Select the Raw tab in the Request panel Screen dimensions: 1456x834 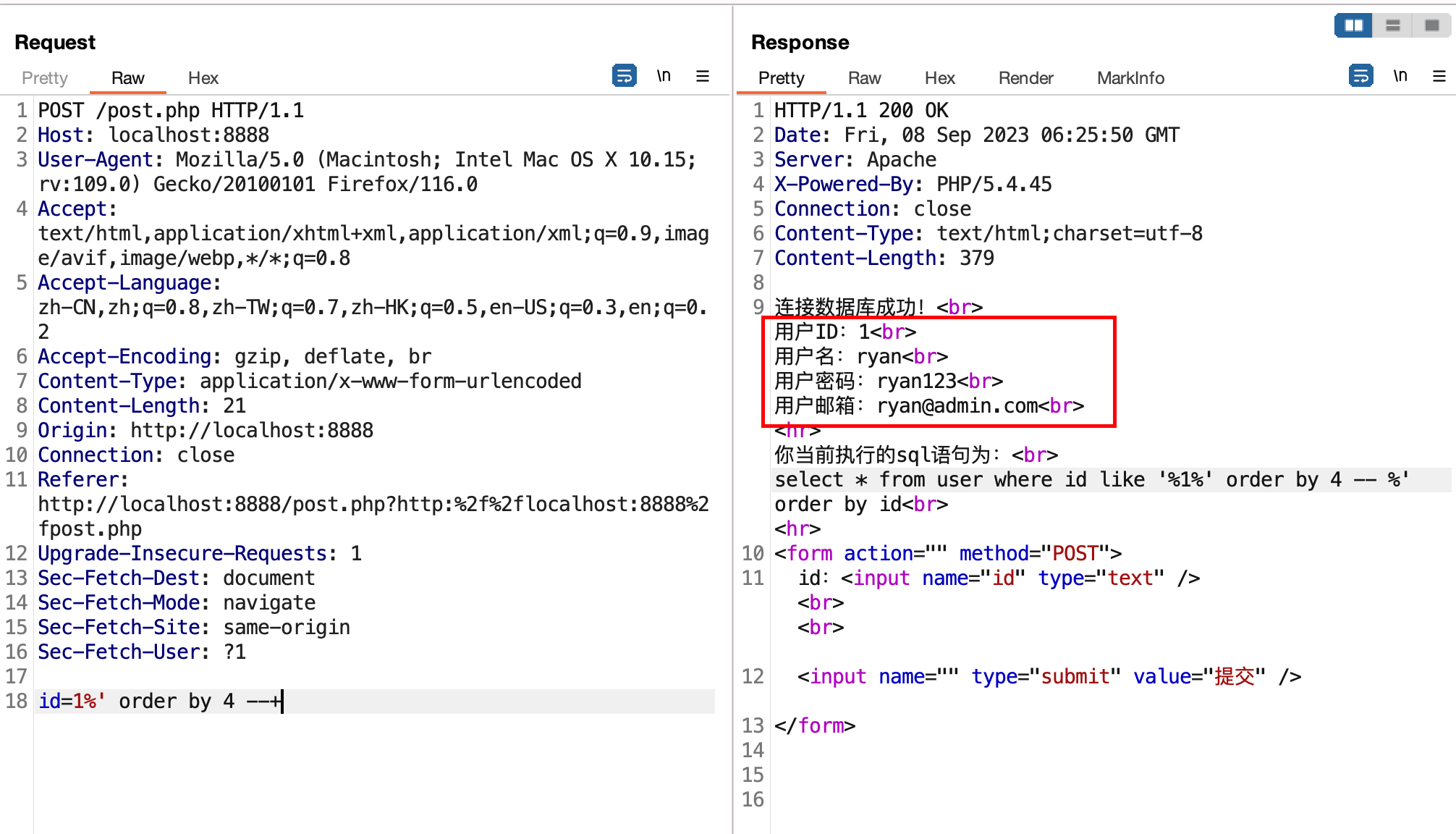[x=127, y=78]
